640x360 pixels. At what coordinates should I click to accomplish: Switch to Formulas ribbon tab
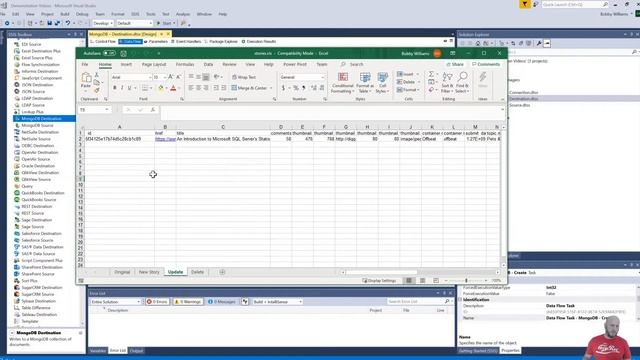pyautogui.click(x=185, y=64)
